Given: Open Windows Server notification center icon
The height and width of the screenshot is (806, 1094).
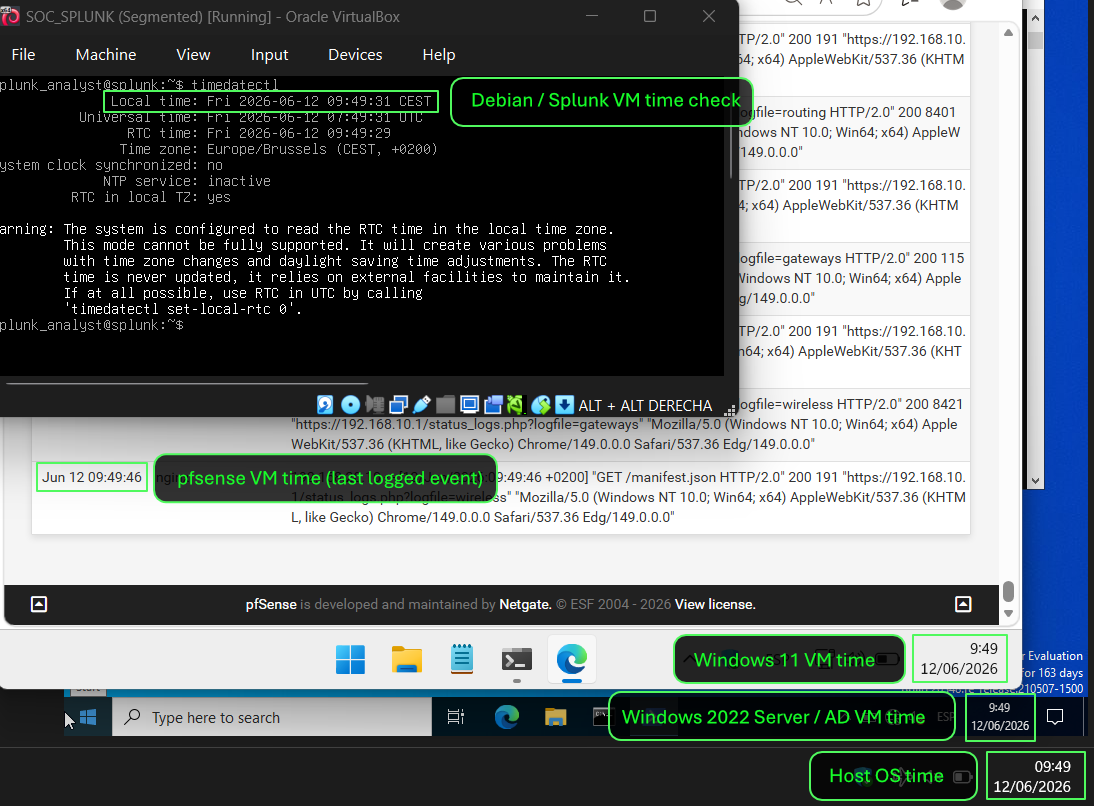Looking at the screenshot, I should [1055, 717].
